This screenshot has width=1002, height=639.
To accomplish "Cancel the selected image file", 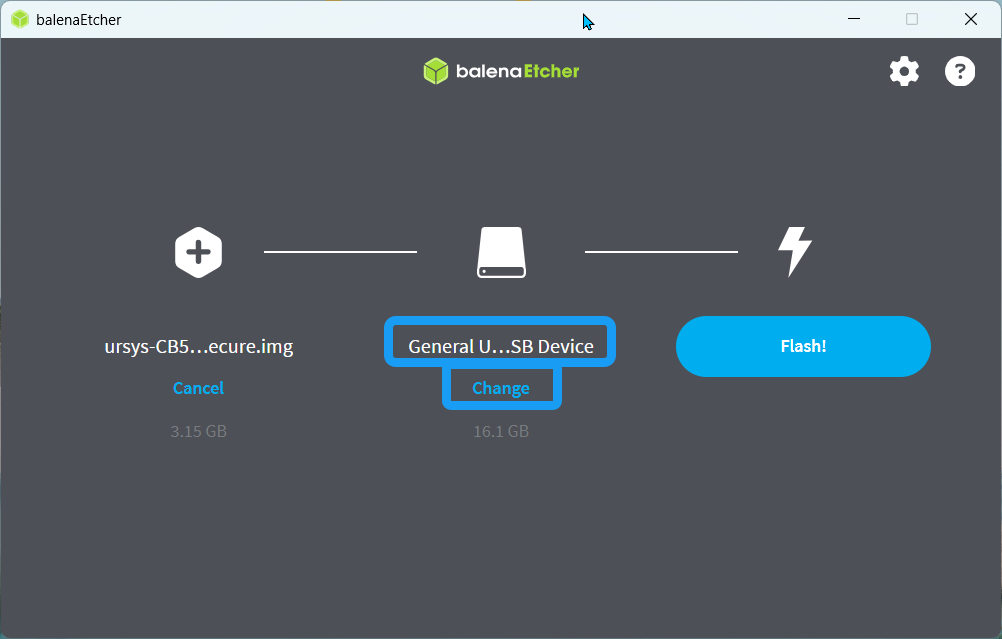I will 198,388.
